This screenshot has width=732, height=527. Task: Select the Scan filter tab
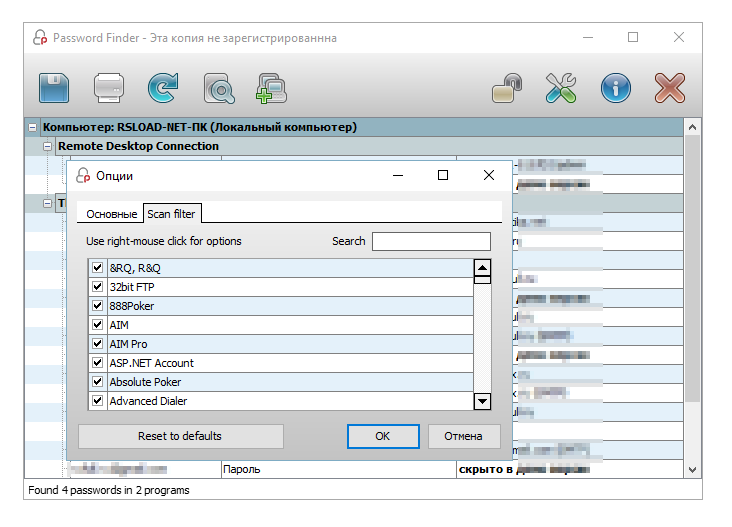coord(171,213)
